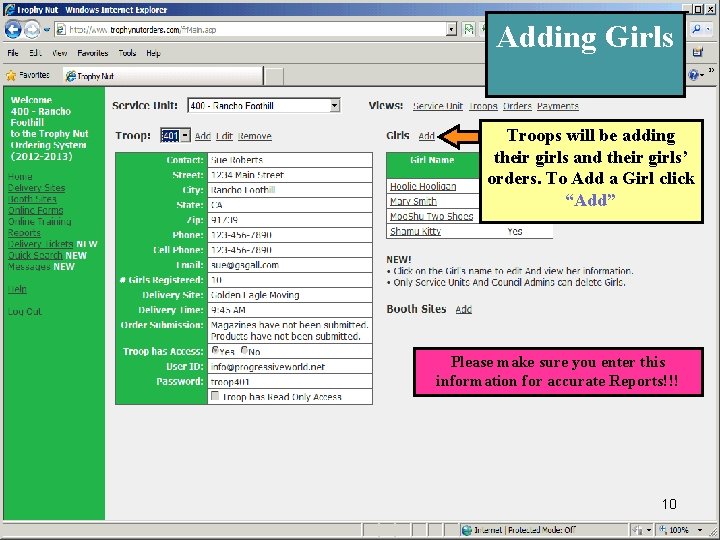Open the Troops view link
Image resolution: width=720 pixels, height=540 pixels.
pos(484,106)
